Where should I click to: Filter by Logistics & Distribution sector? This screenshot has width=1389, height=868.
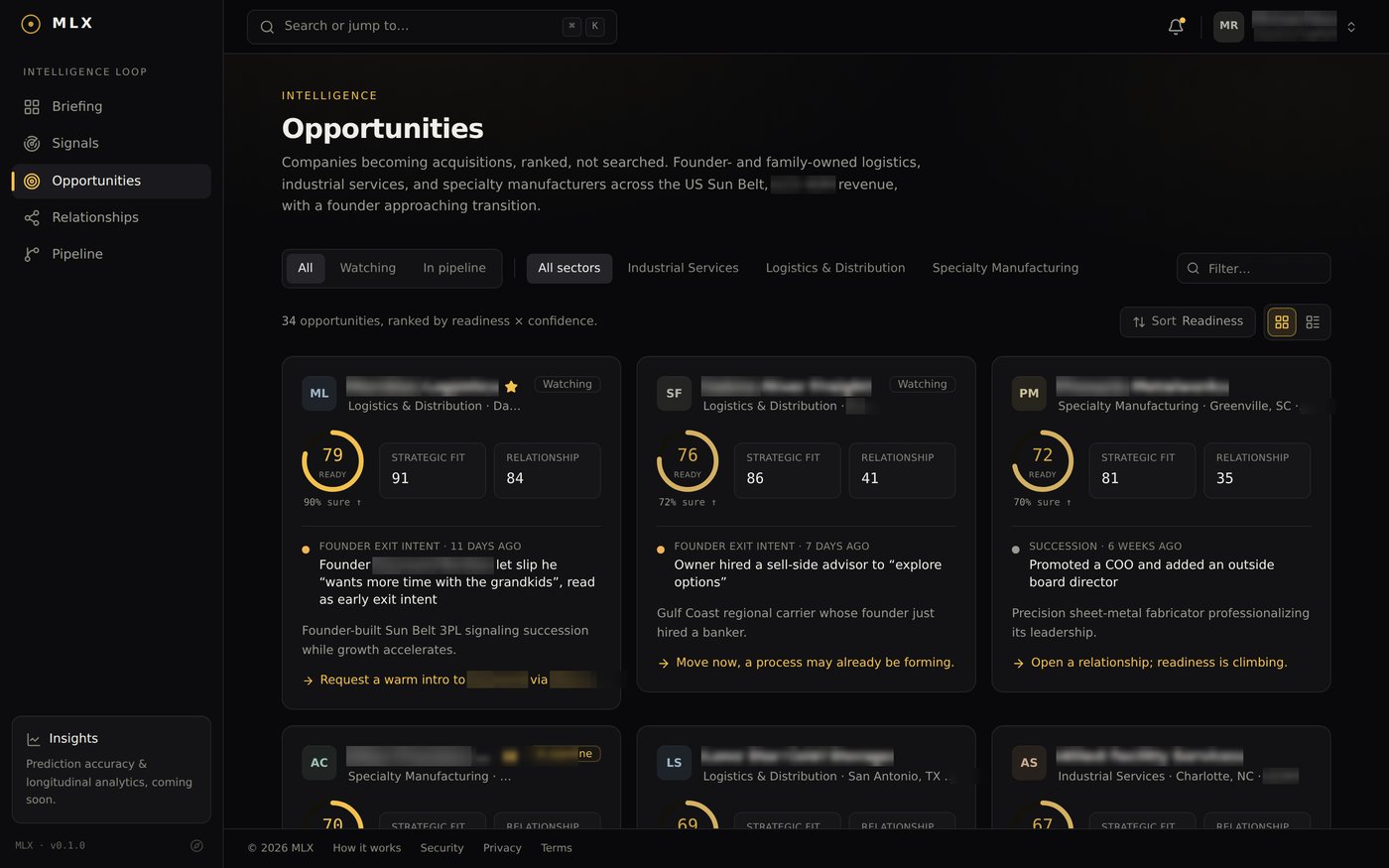point(835,269)
